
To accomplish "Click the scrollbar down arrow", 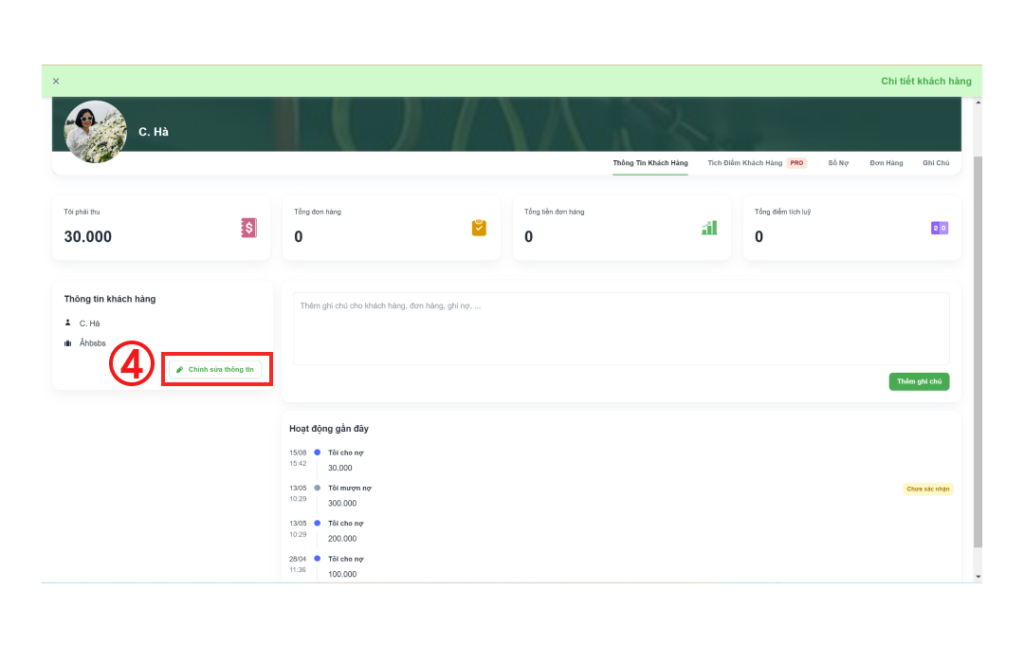I will point(977,577).
